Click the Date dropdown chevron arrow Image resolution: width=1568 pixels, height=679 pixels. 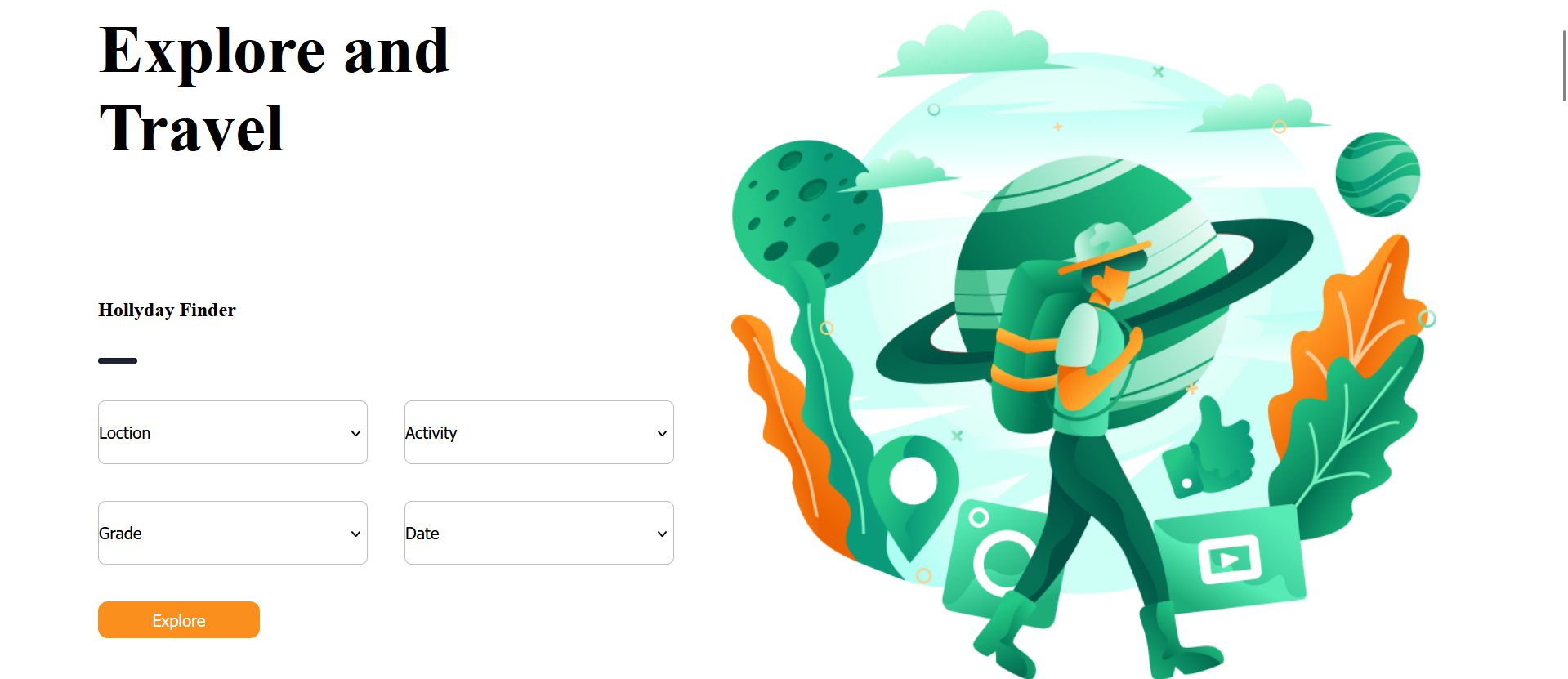[662, 534]
